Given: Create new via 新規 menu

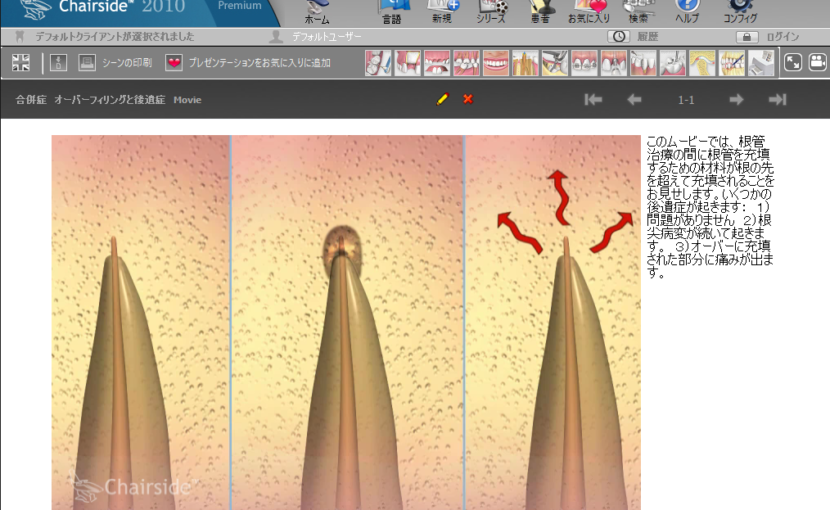Looking at the screenshot, I should point(442,12).
